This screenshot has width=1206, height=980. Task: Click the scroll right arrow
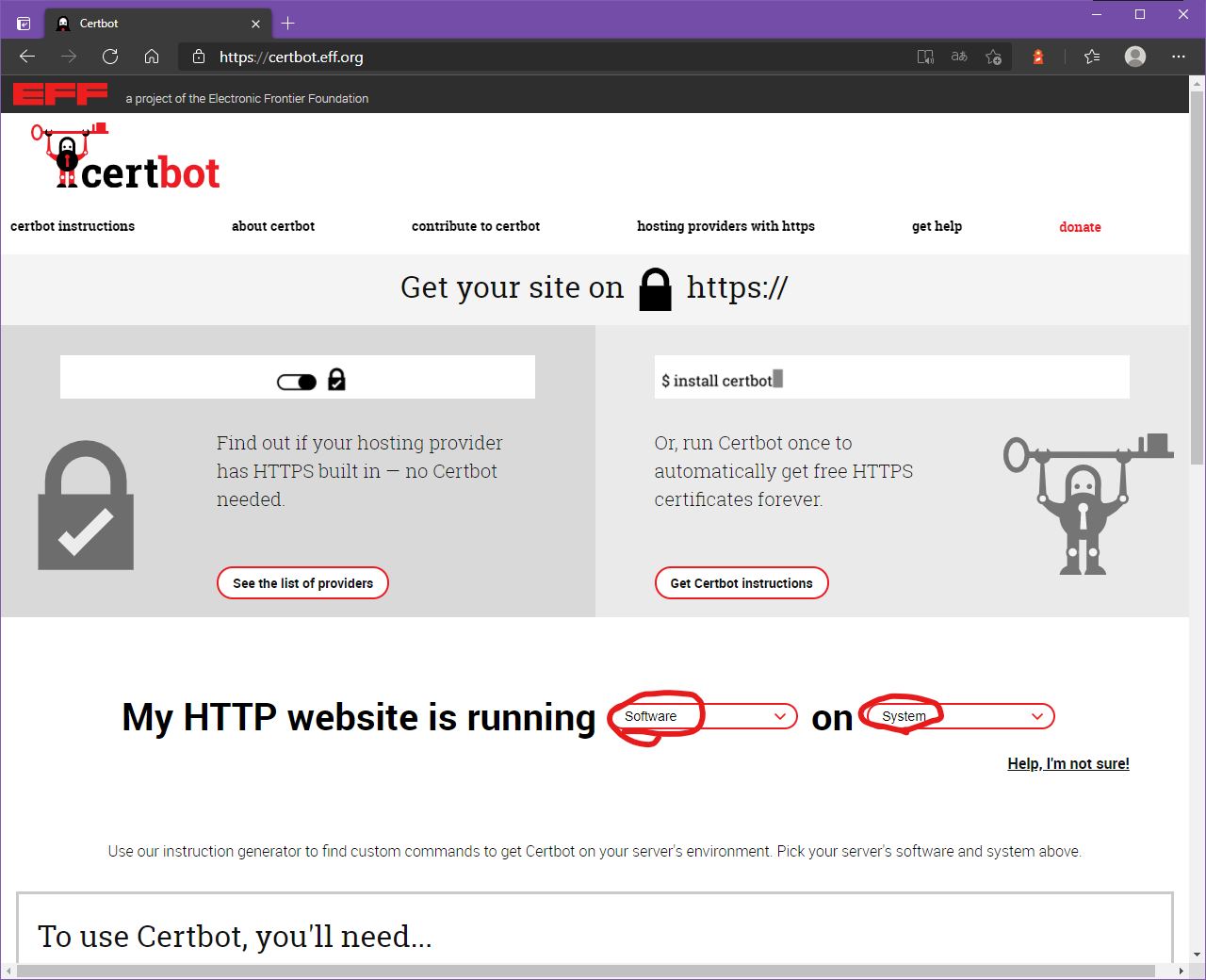1182,971
